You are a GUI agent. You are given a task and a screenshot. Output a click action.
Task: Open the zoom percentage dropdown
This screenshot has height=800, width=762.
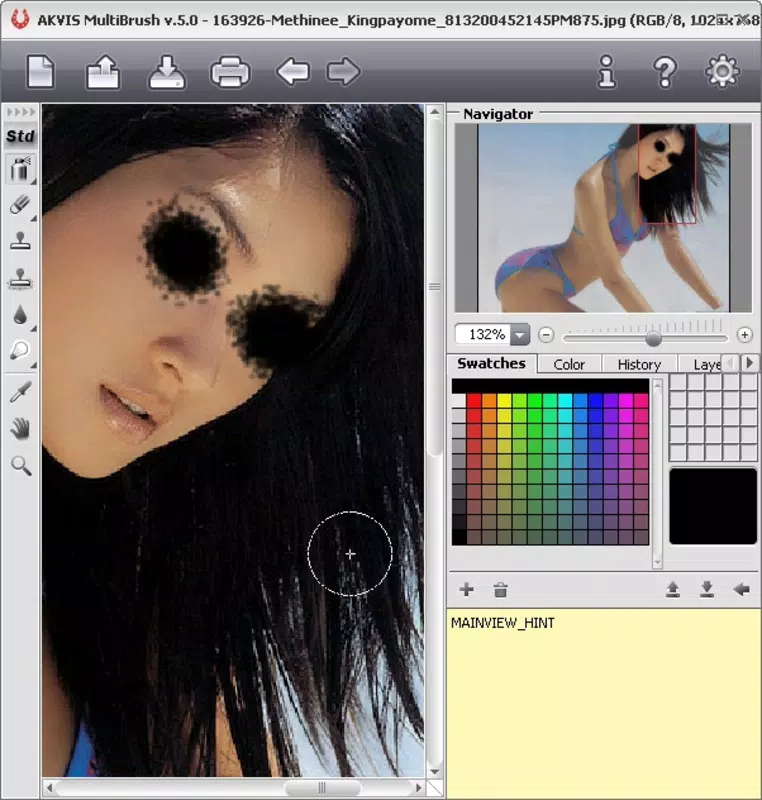pyautogui.click(x=520, y=335)
